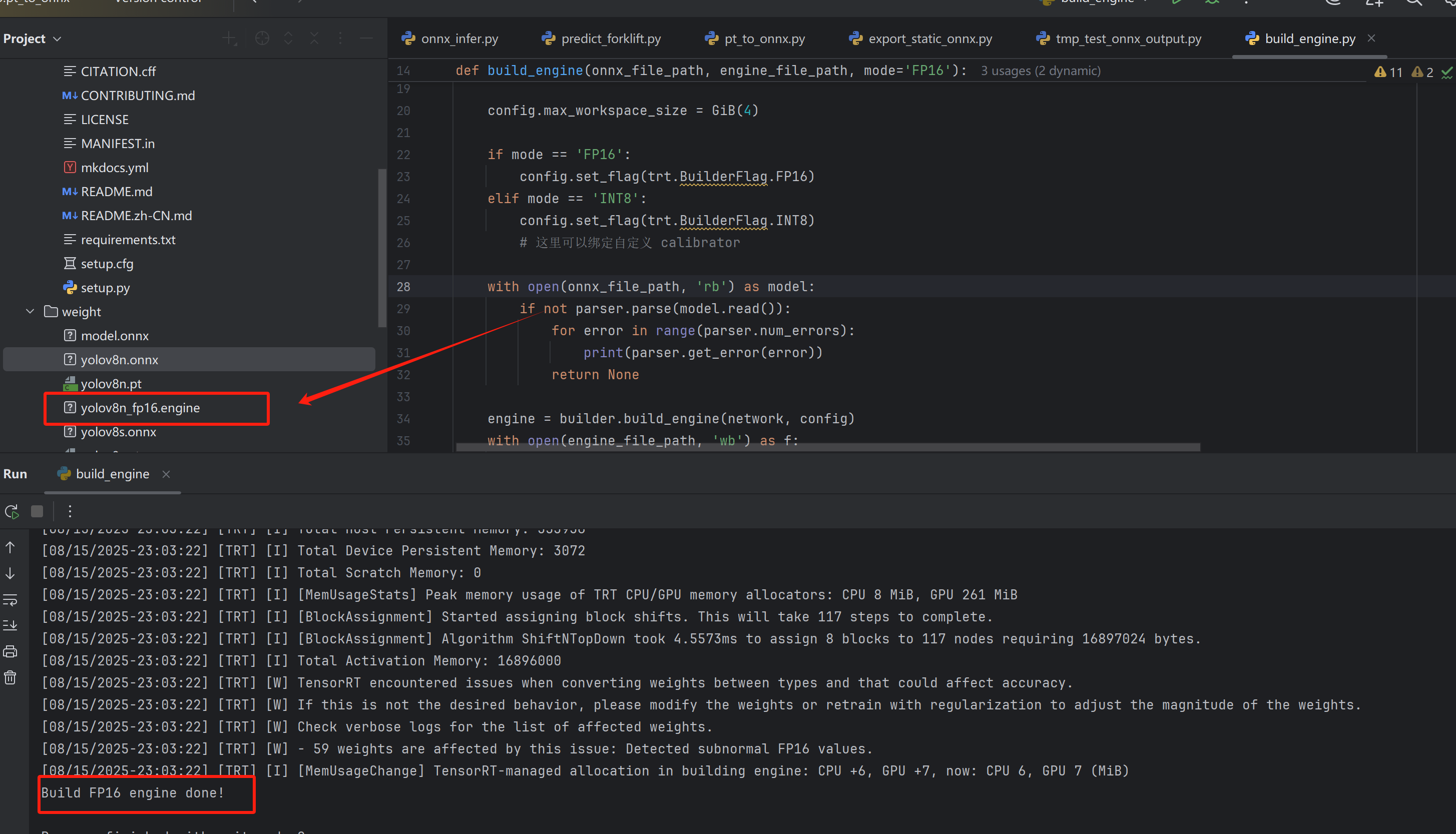Screen dimensions: 1456x834
Task: Close the build_engine Run tab
Action: click(x=166, y=474)
